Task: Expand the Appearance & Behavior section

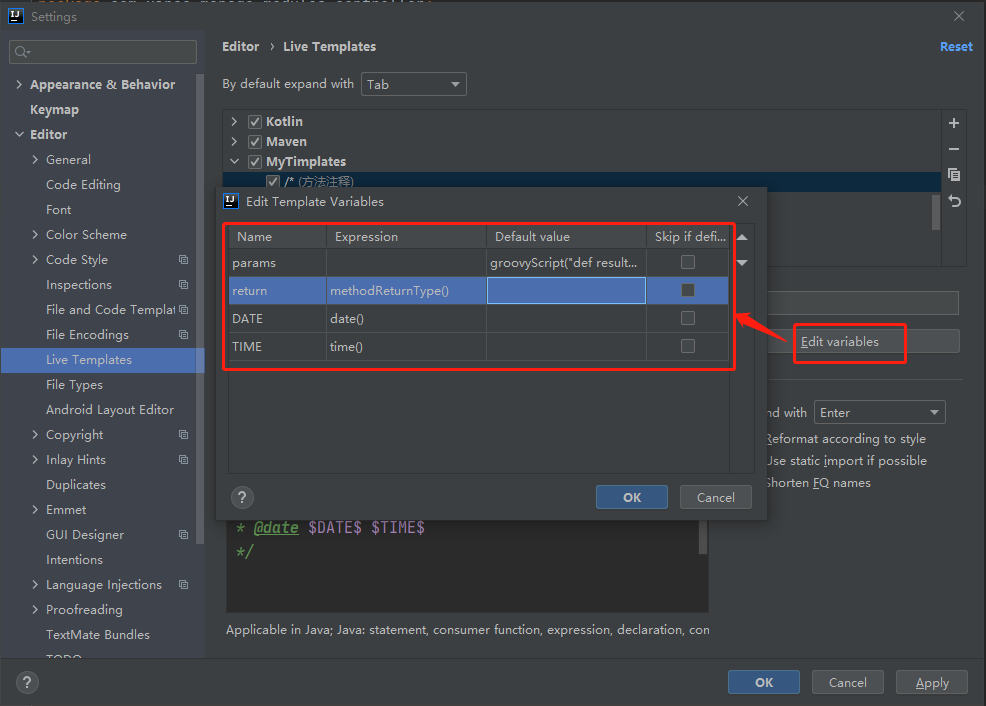Action: click(x=19, y=85)
